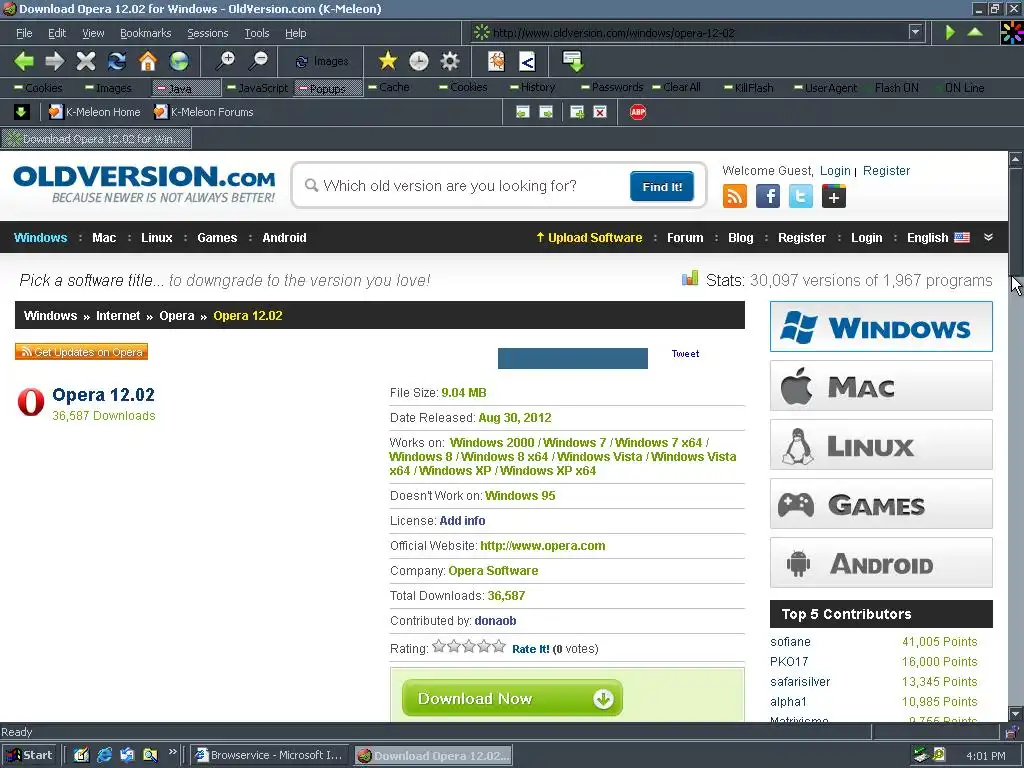The height and width of the screenshot is (768, 1024).
Task: Open history with the clock icon
Action: (419, 61)
